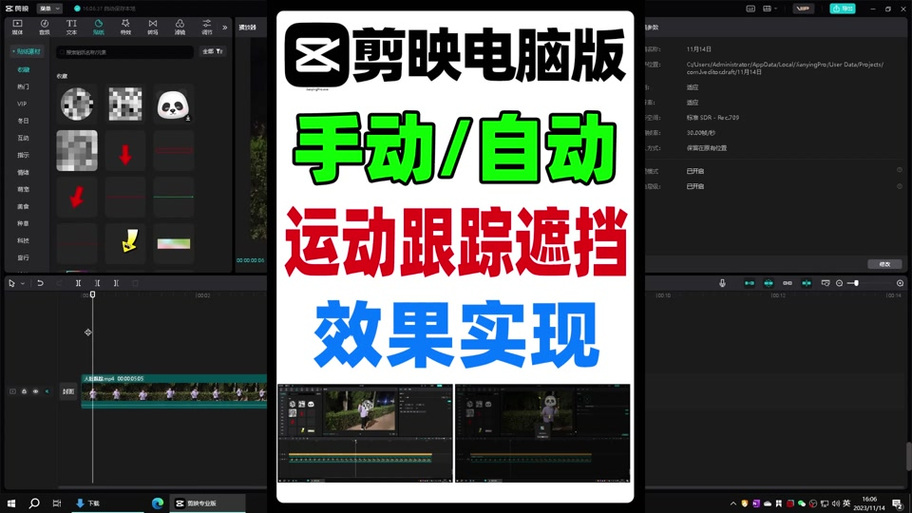Select the 人脸跟踪.mp4 clip on timeline
The height and width of the screenshot is (513, 912).
pos(174,391)
